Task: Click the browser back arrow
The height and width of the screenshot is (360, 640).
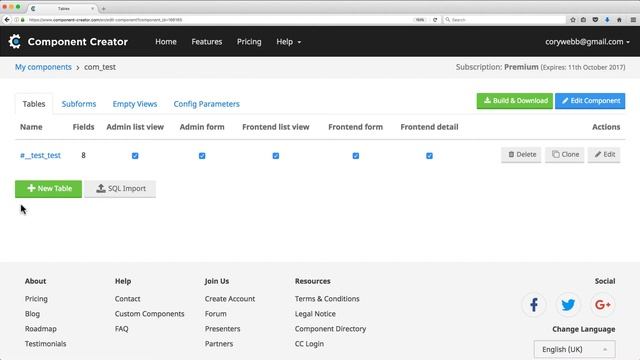Action: 7,20
